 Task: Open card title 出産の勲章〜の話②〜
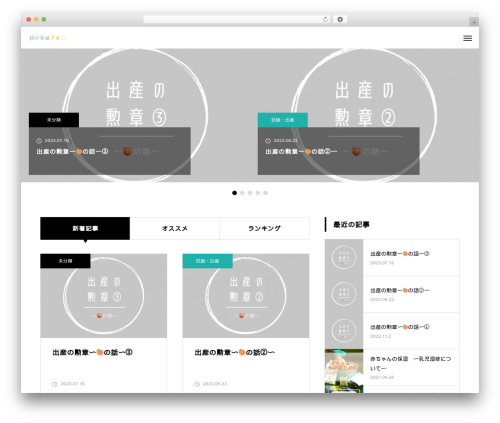coord(235,352)
